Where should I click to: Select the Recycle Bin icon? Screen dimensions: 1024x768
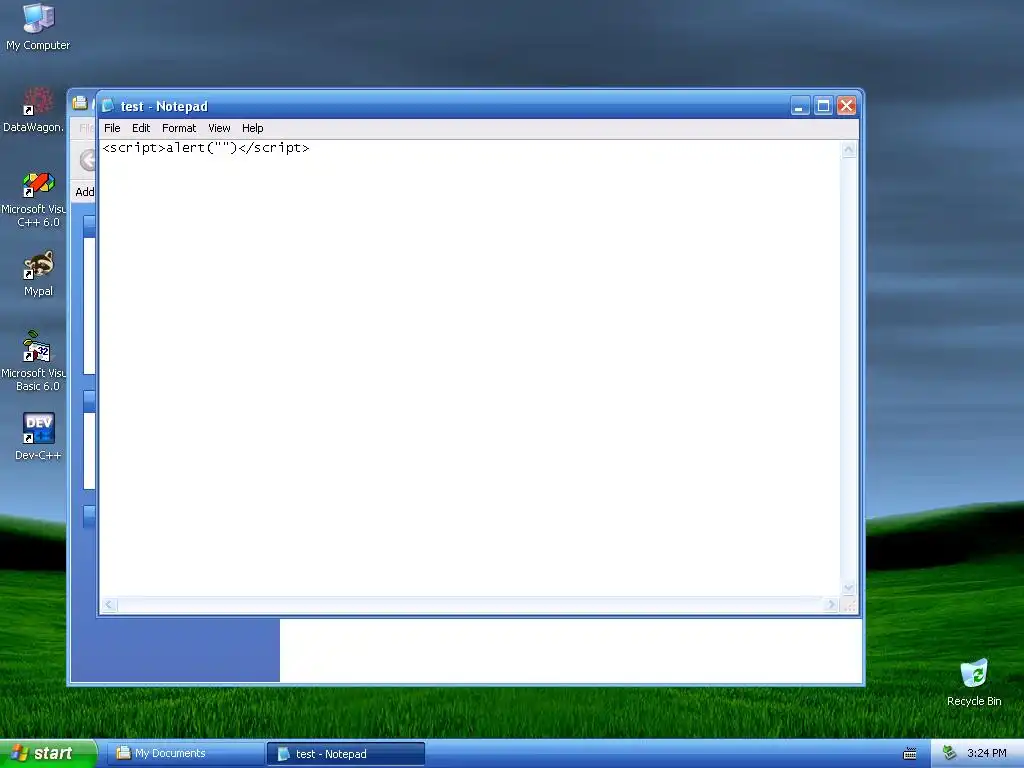click(x=974, y=683)
